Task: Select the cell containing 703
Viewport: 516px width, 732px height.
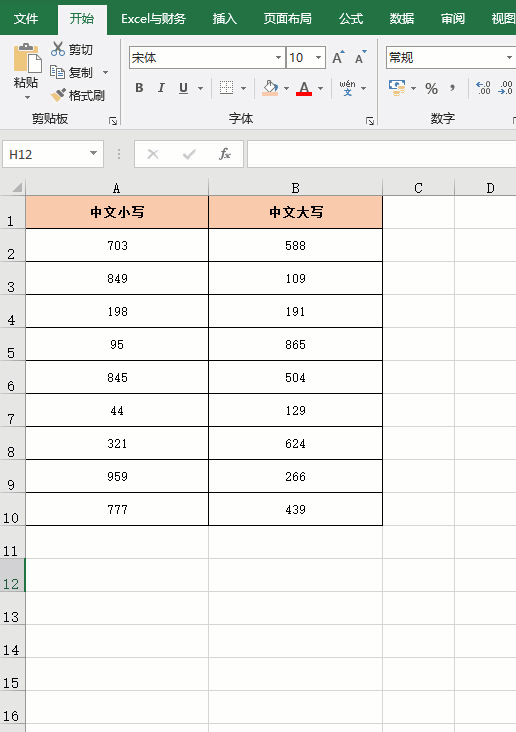Action: pos(117,245)
